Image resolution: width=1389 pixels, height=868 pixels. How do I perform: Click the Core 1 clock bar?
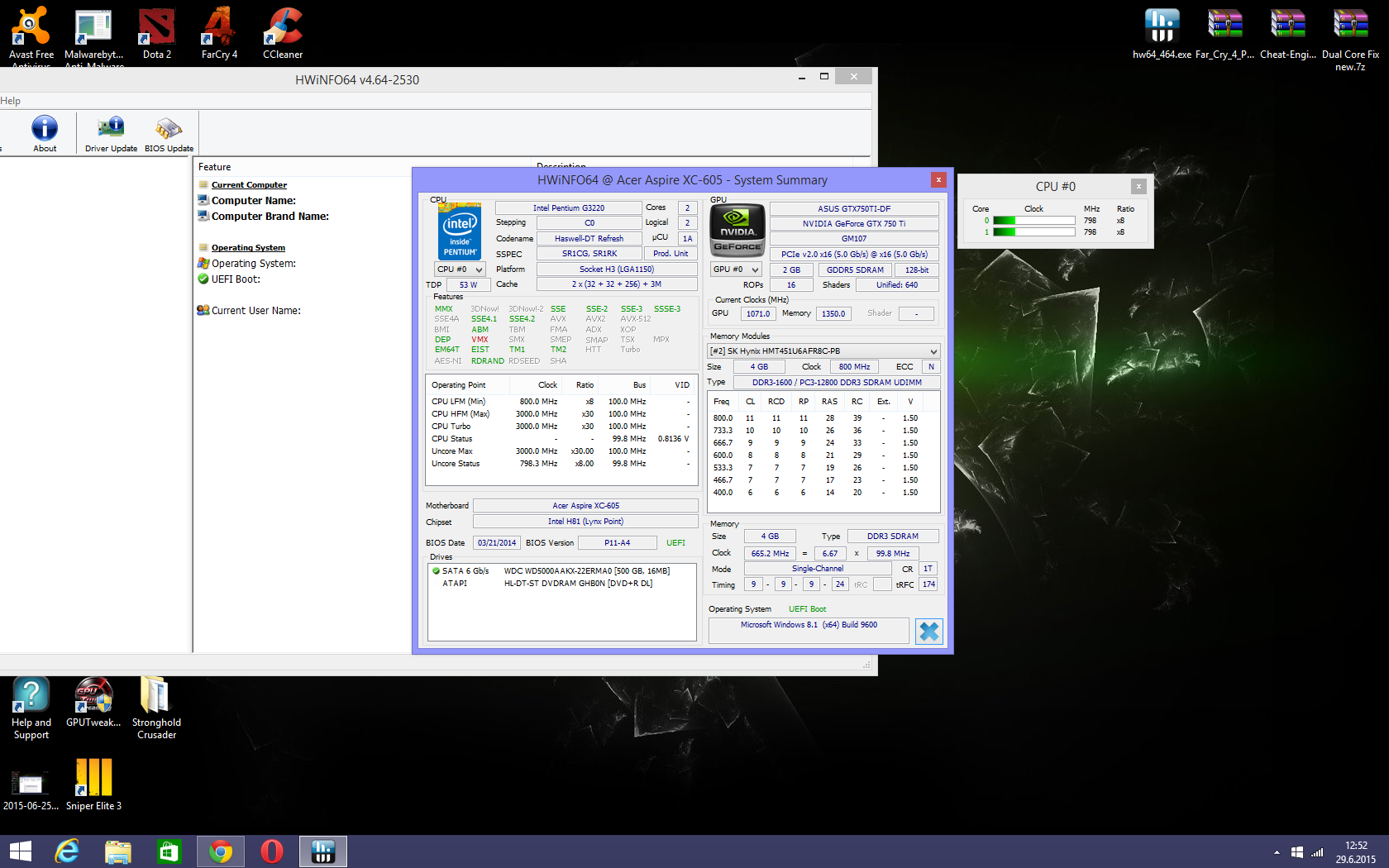(x=1033, y=232)
